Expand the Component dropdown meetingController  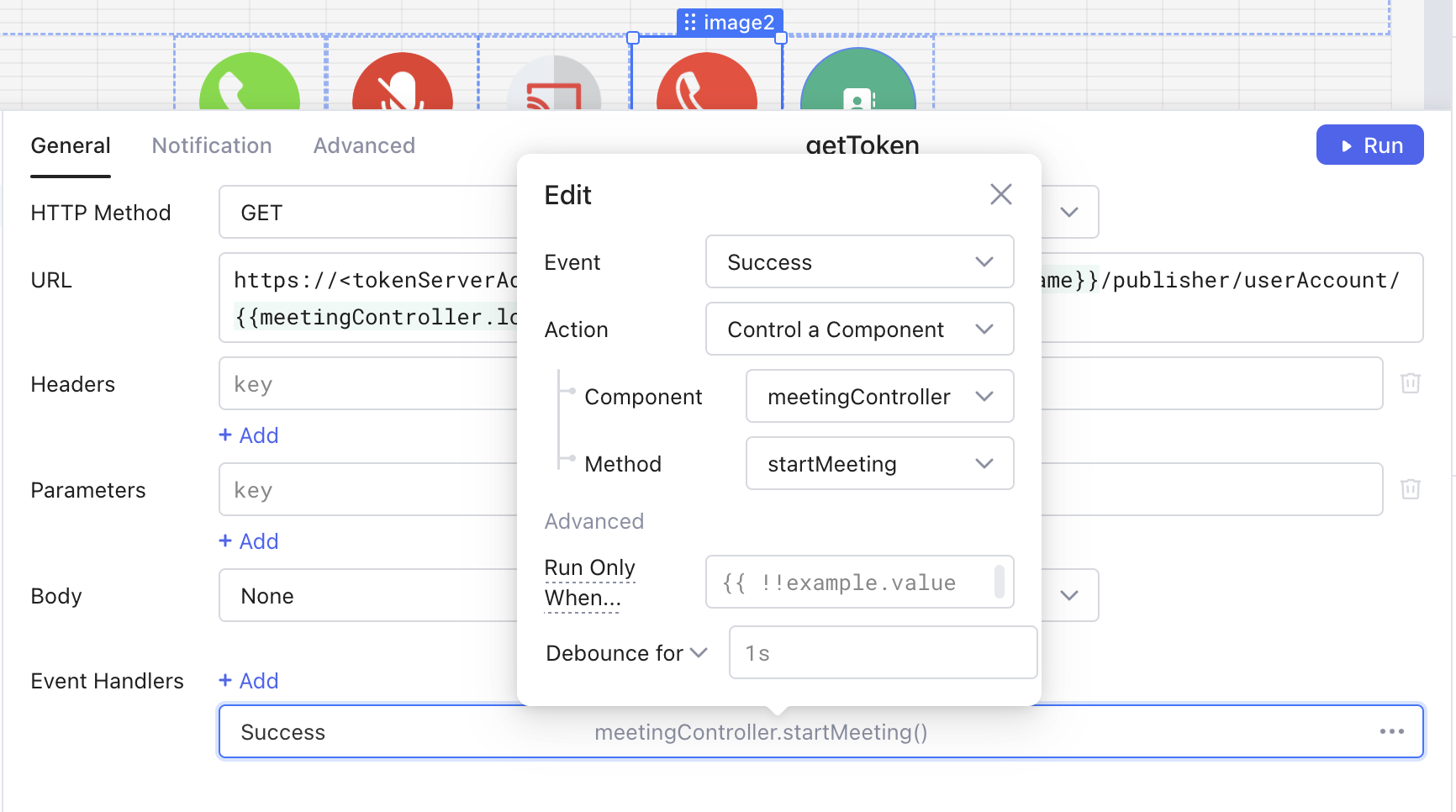tap(879, 397)
